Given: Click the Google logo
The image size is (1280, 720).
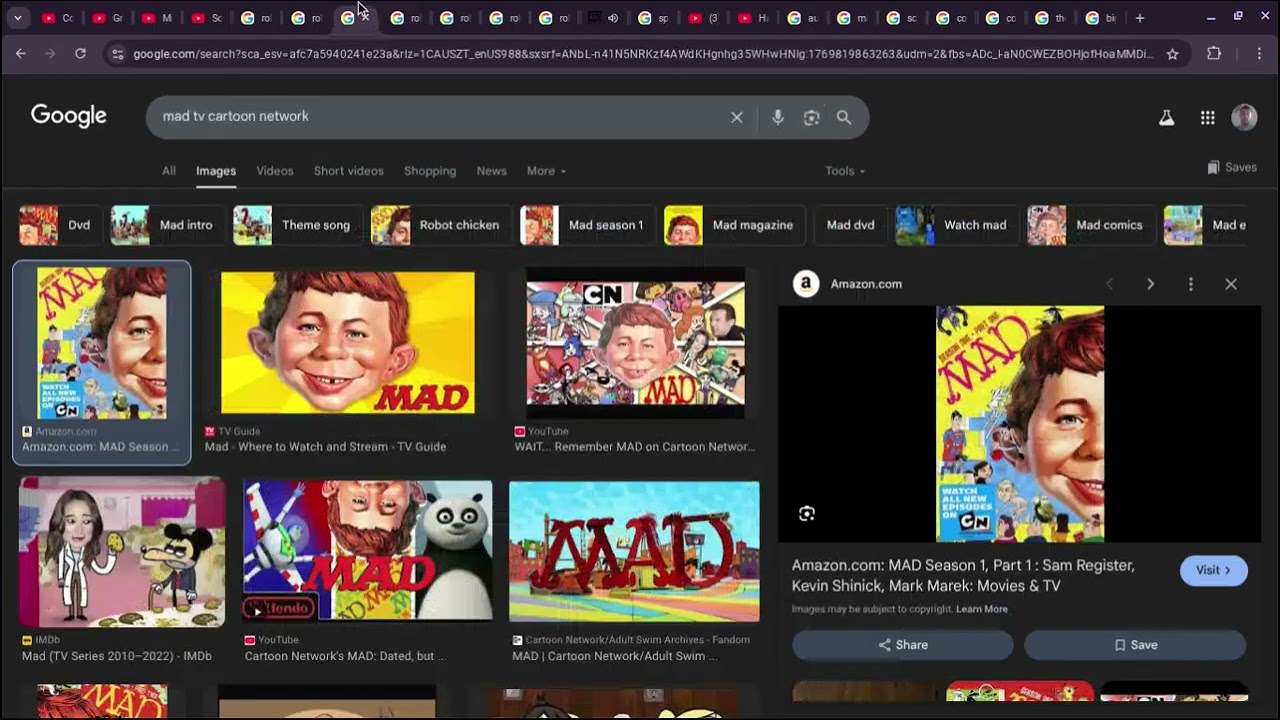Looking at the screenshot, I should (68, 116).
